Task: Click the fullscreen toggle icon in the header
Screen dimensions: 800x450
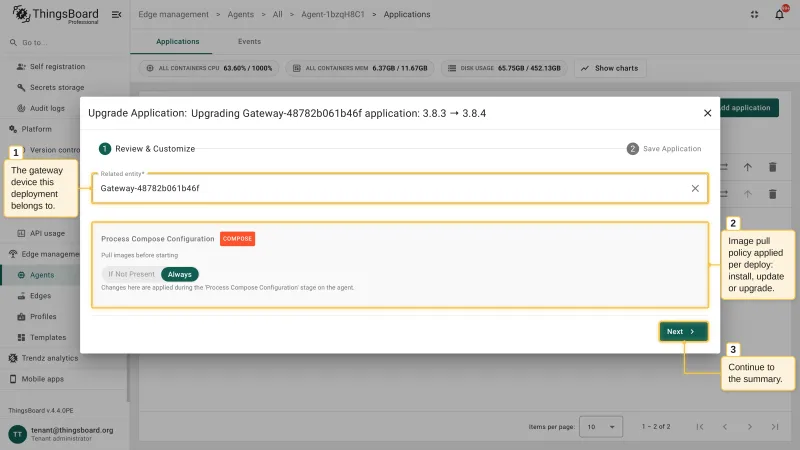Action: point(754,14)
